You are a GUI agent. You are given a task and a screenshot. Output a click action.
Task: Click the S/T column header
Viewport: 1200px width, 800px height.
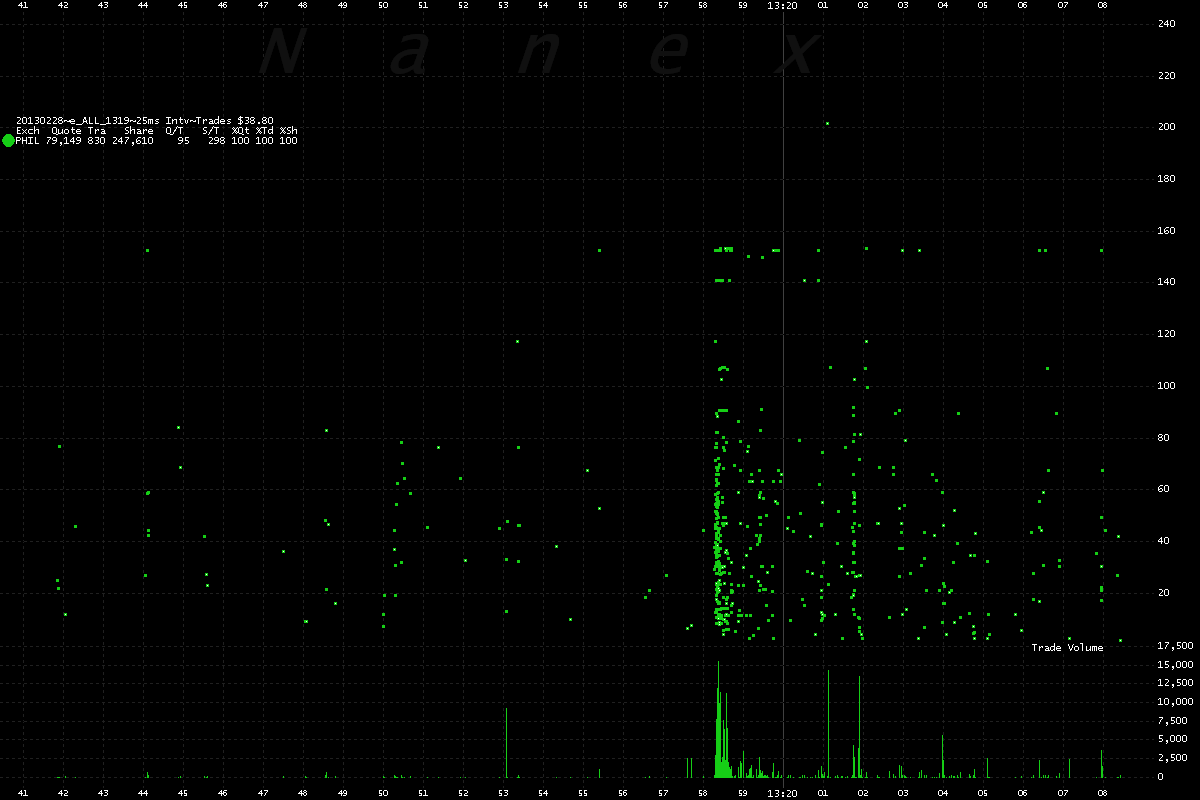[210, 131]
